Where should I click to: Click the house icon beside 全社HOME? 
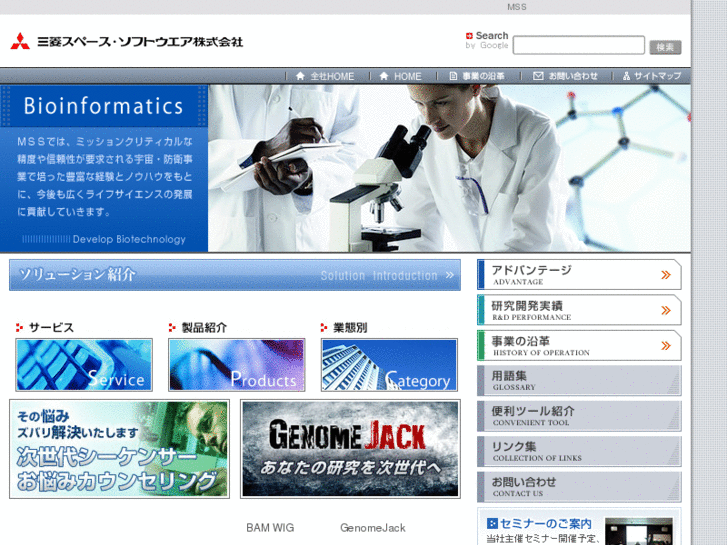pos(300,76)
